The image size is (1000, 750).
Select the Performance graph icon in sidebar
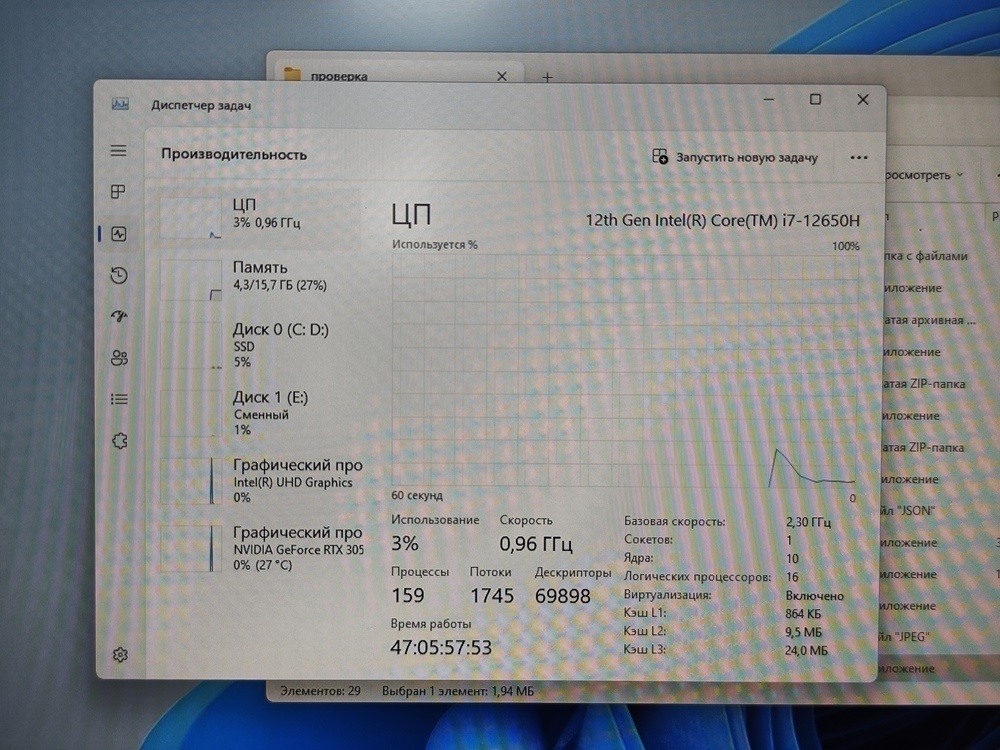(119, 233)
